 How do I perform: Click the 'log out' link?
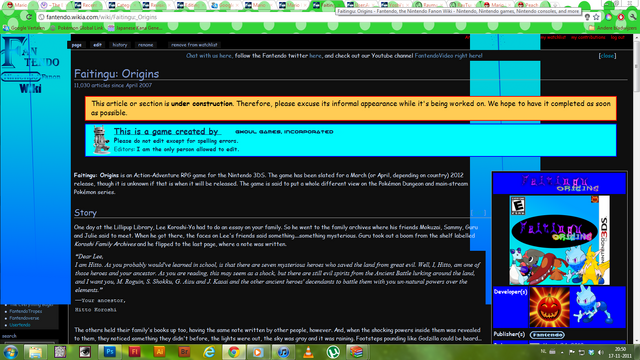(618, 37)
